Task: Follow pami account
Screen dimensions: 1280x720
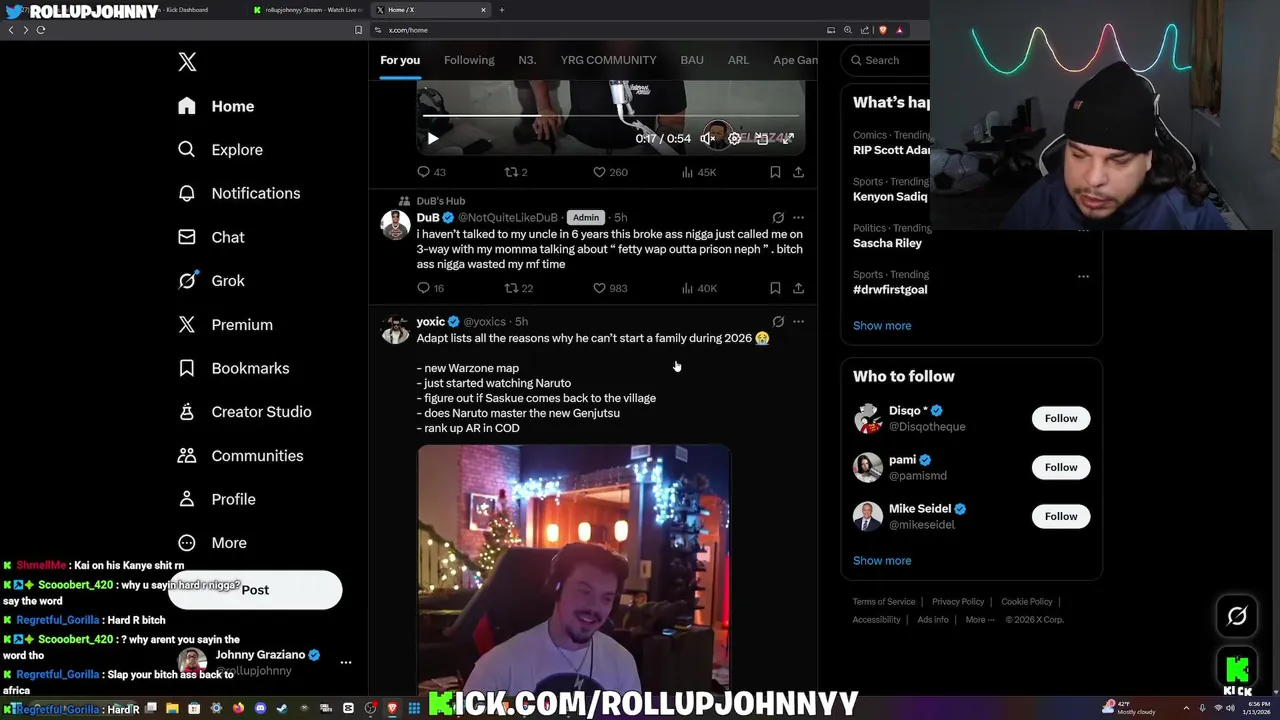Action: [1061, 467]
